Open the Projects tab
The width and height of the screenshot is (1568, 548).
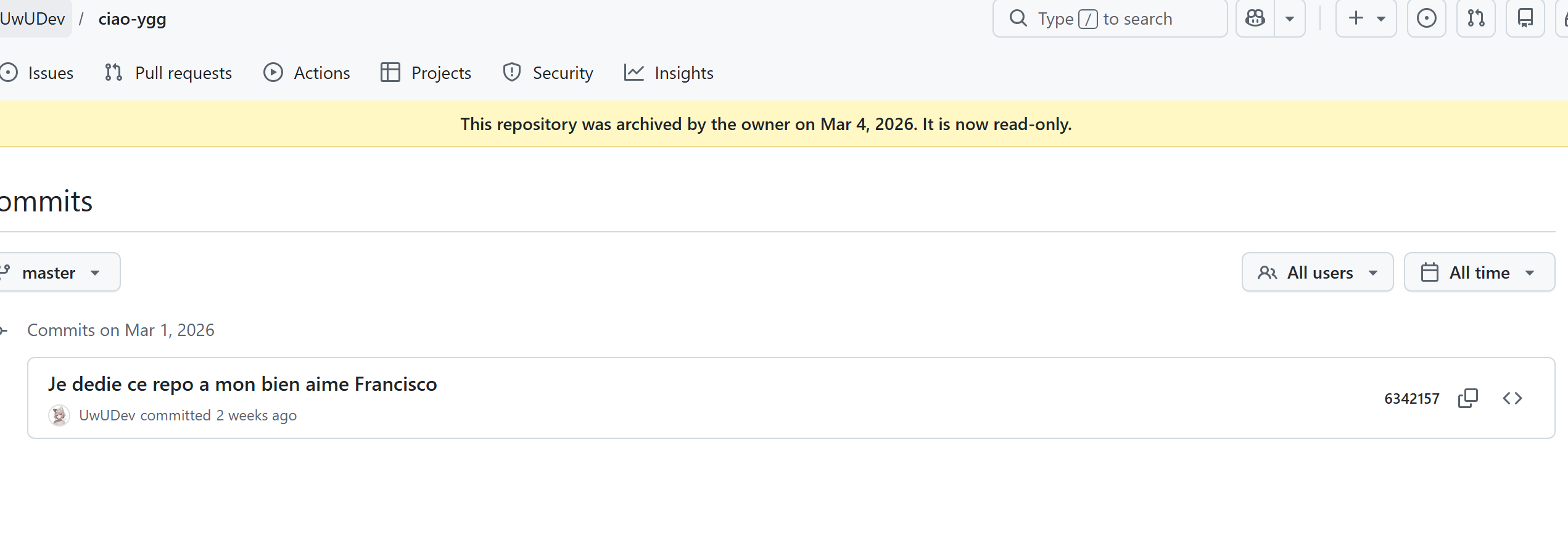(x=426, y=73)
